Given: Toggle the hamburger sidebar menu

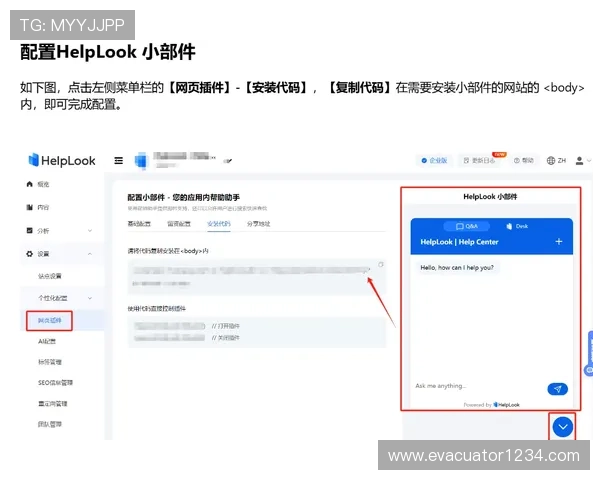Looking at the screenshot, I should pos(119,161).
